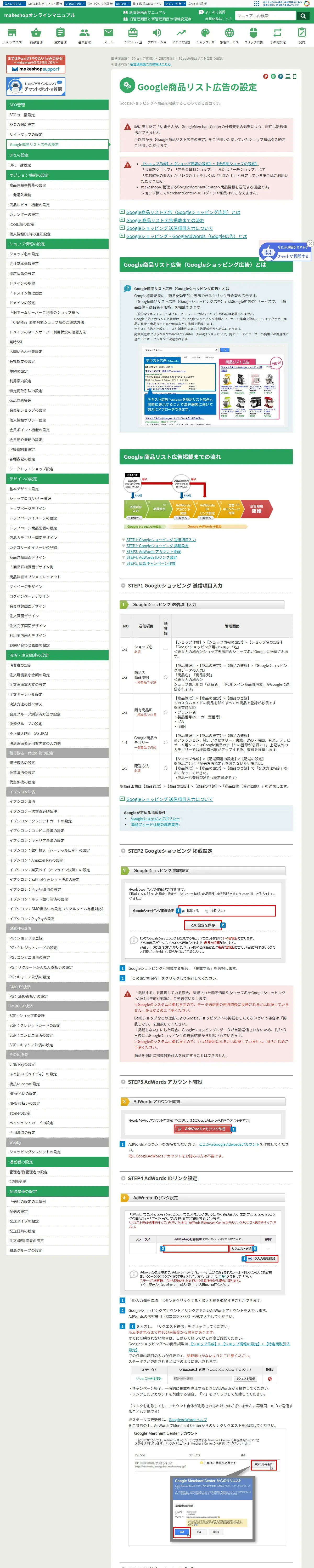Viewport: 314px width, 1568px height.
Task: Select Google商品リスト広告の設定 sidebar item
Action: (57, 145)
